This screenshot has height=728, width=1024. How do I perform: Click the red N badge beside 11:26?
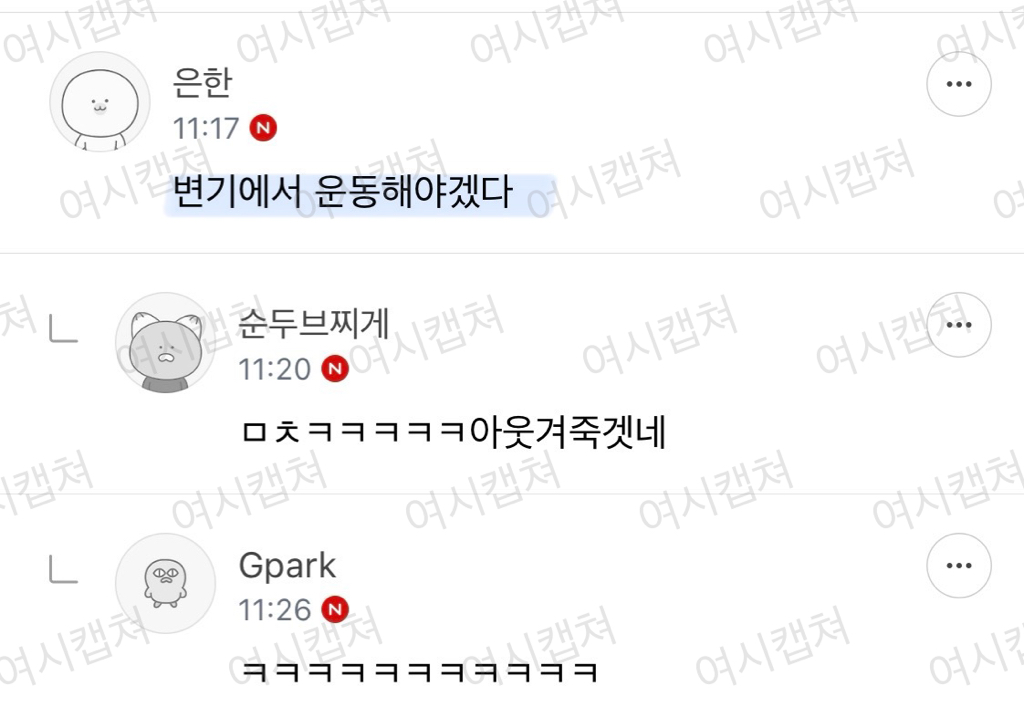335,610
